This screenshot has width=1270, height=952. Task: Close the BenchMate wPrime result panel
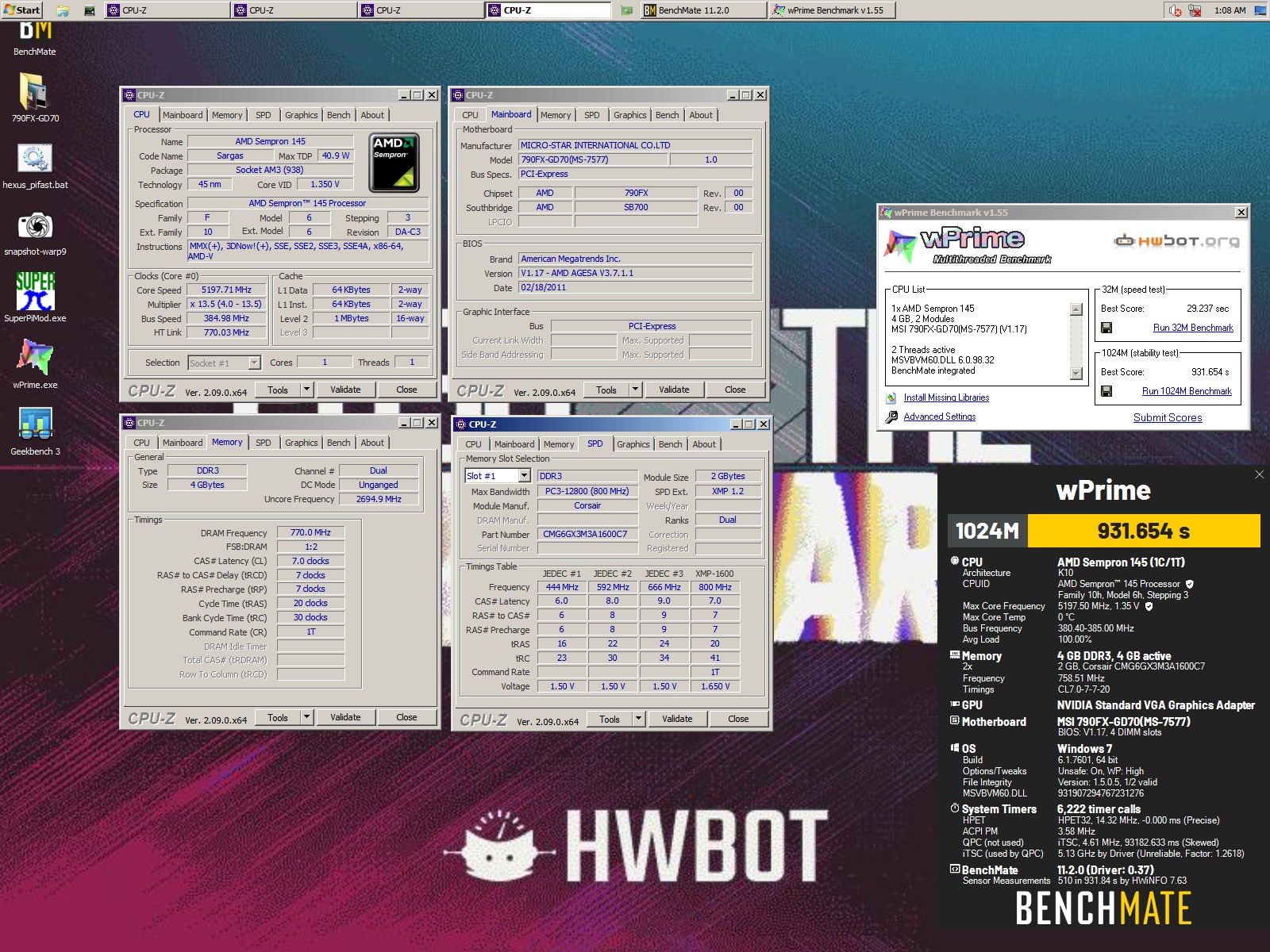coord(1259,474)
